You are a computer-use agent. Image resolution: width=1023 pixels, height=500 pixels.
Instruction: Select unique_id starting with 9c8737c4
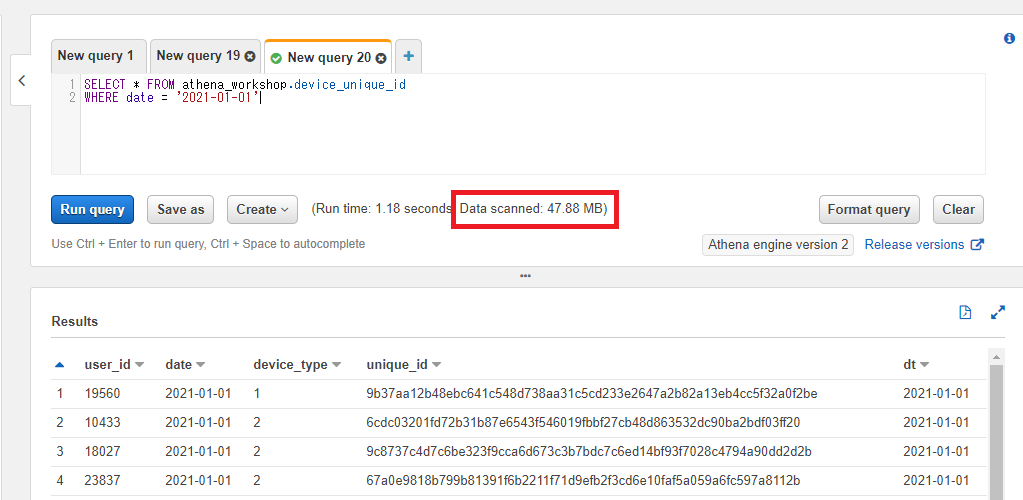coord(589,452)
